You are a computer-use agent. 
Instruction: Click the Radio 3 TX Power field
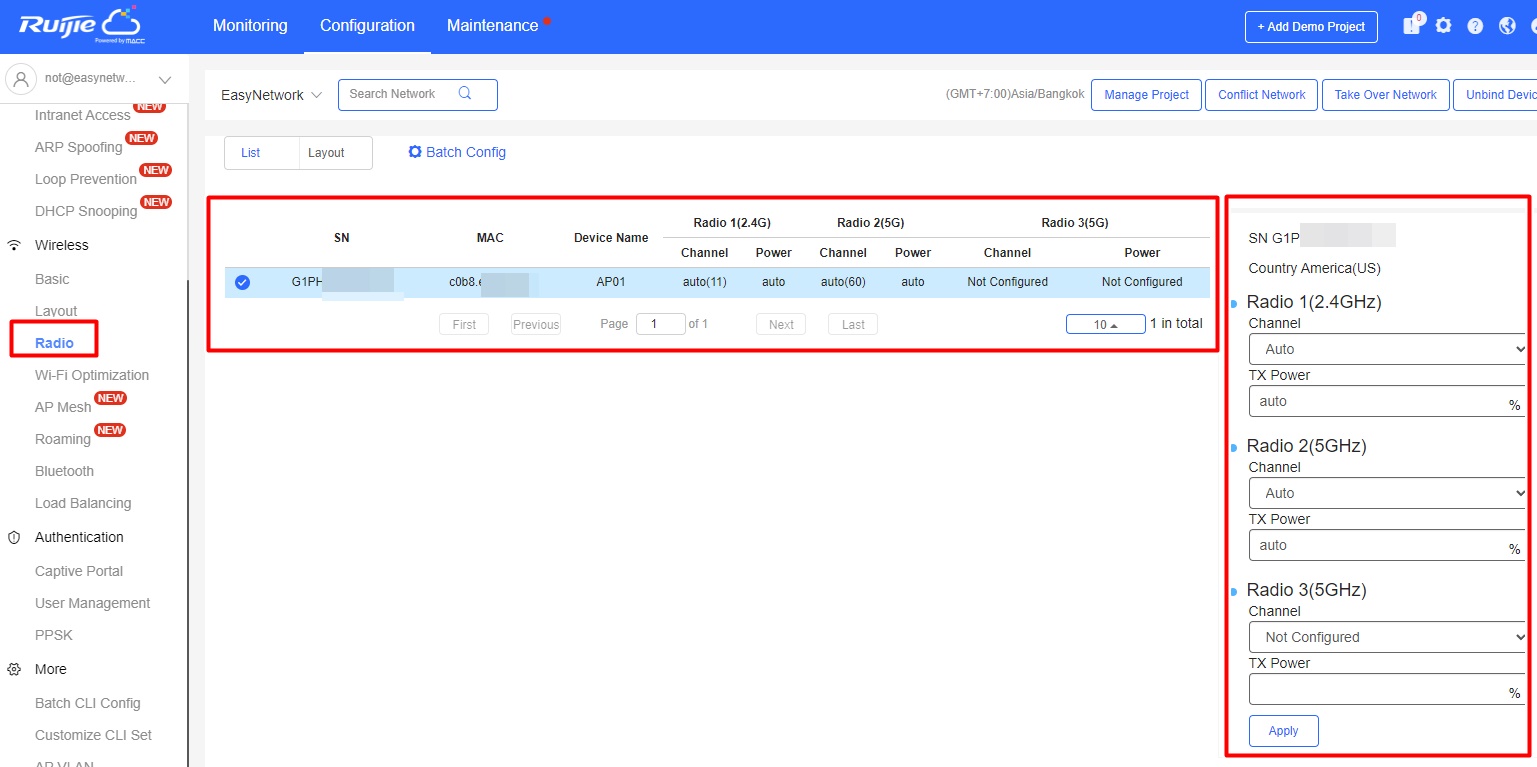[1388, 689]
